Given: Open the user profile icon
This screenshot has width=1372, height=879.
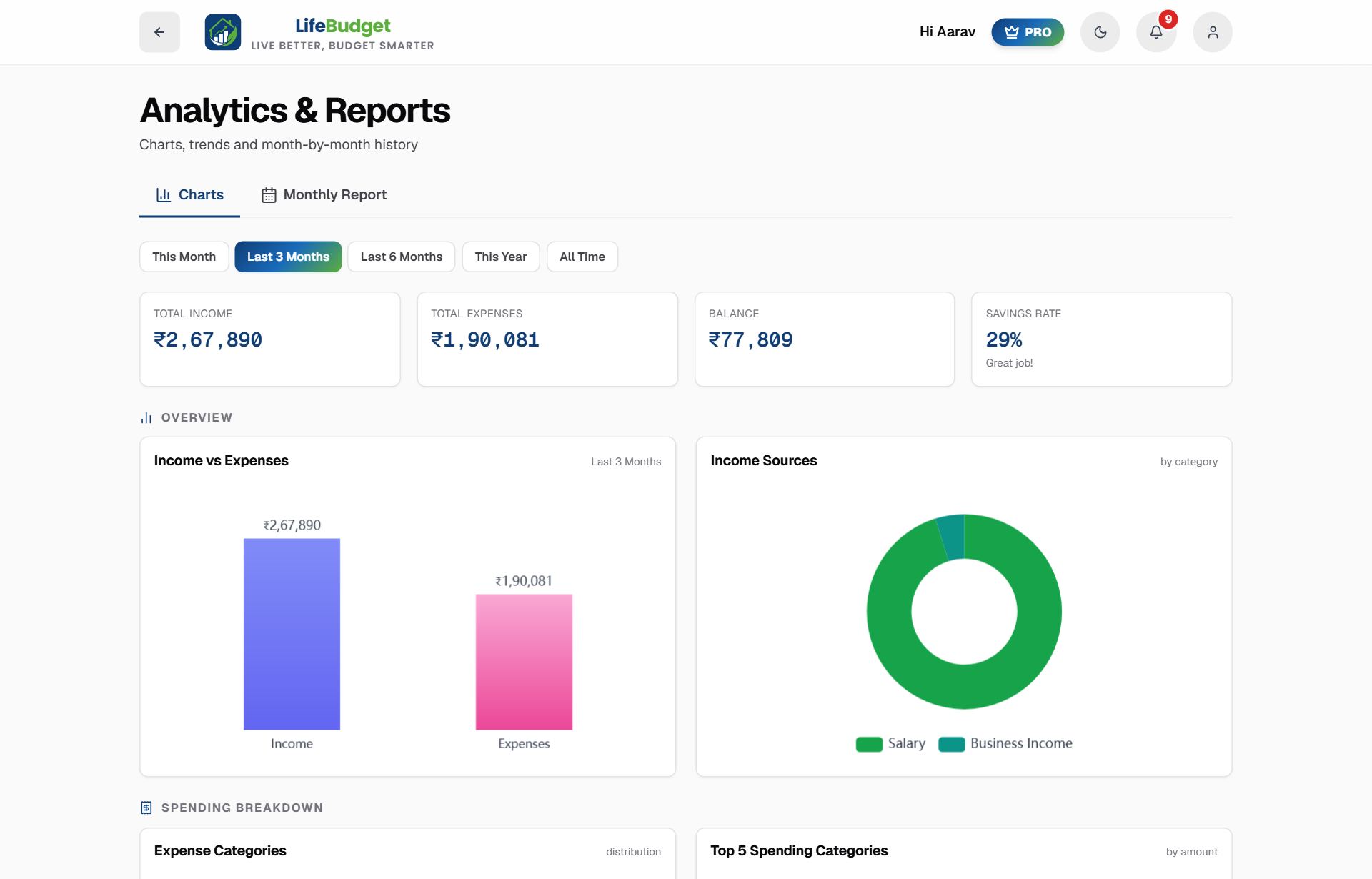Looking at the screenshot, I should [1213, 32].
